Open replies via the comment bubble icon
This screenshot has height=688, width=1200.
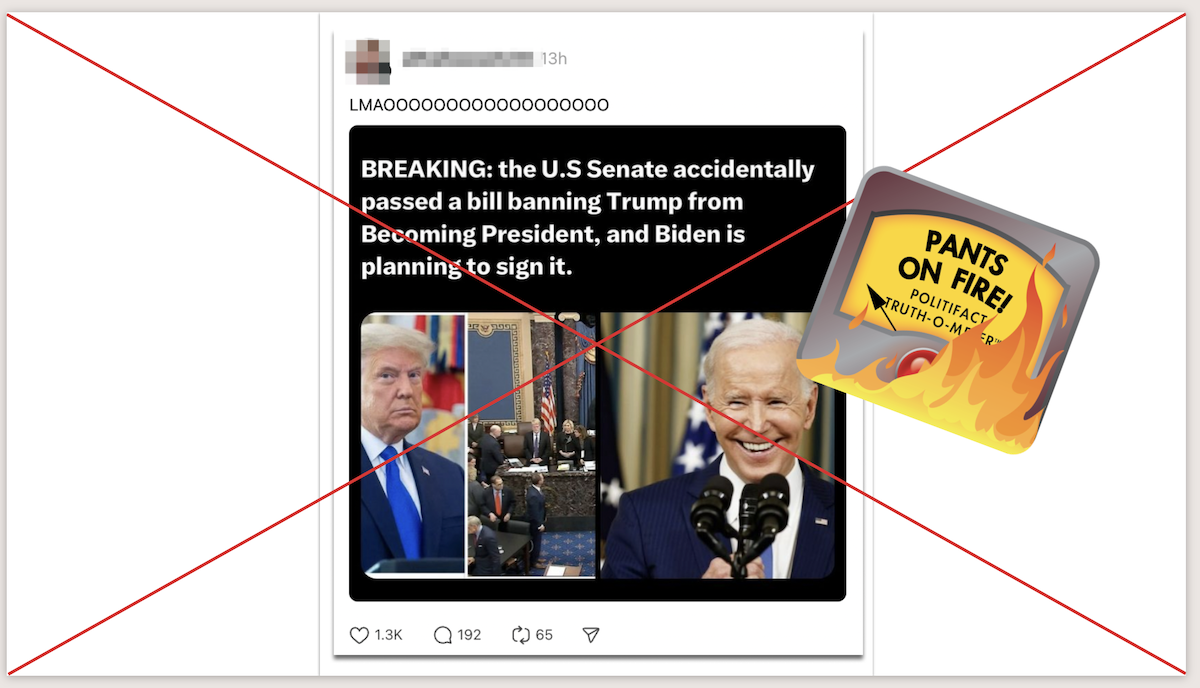tap(443, 635)
